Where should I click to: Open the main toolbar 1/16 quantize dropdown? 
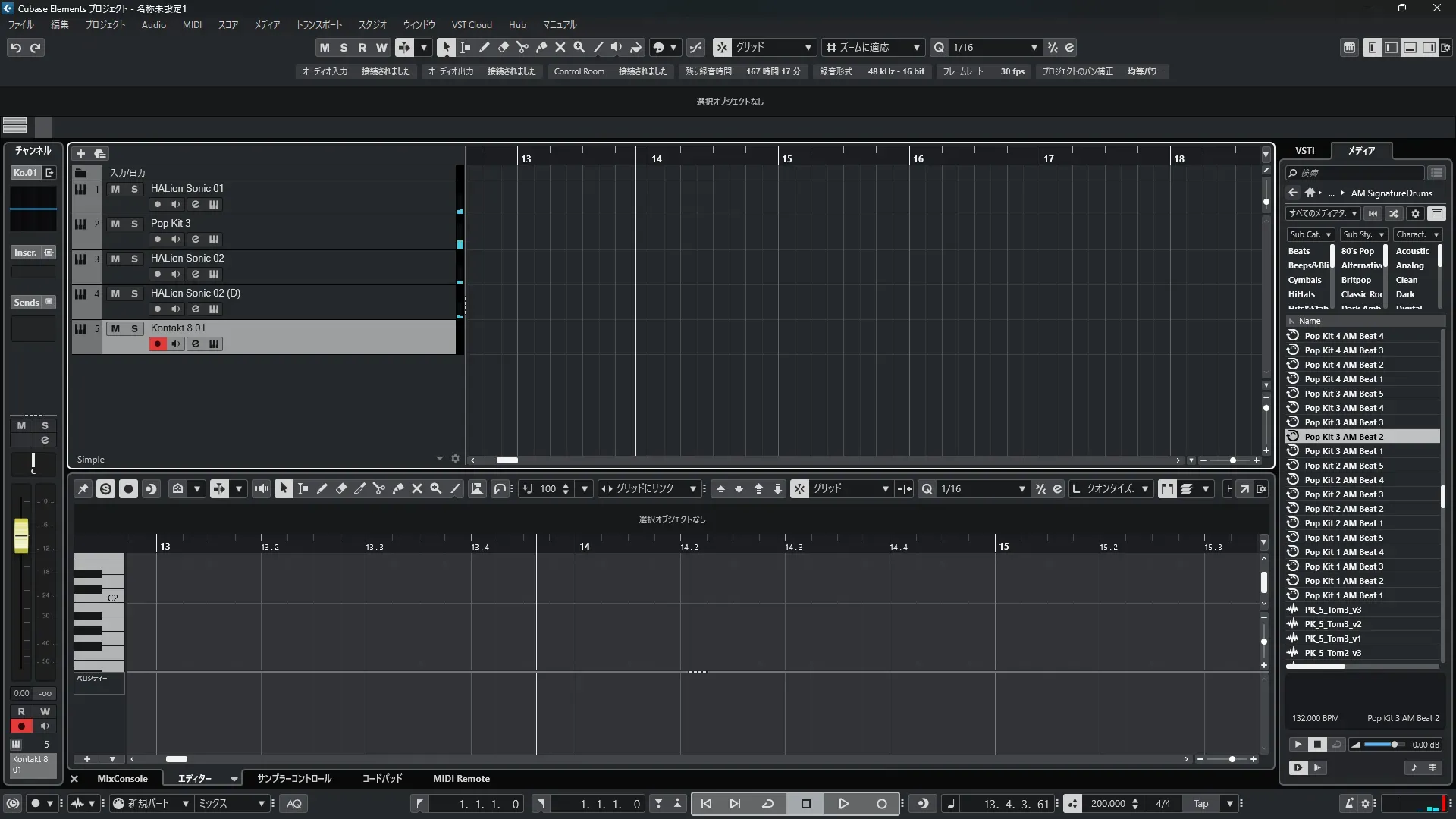[x=1034, y=48]
